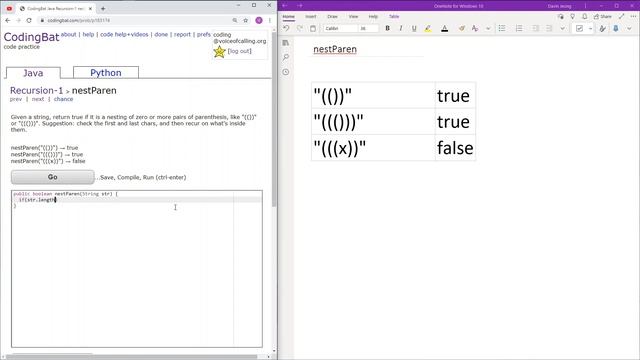The height and width of the screenshot is (360, 640).
Task: Expand the ribbon overflow chevron at far right
Action: click(629, 29)
